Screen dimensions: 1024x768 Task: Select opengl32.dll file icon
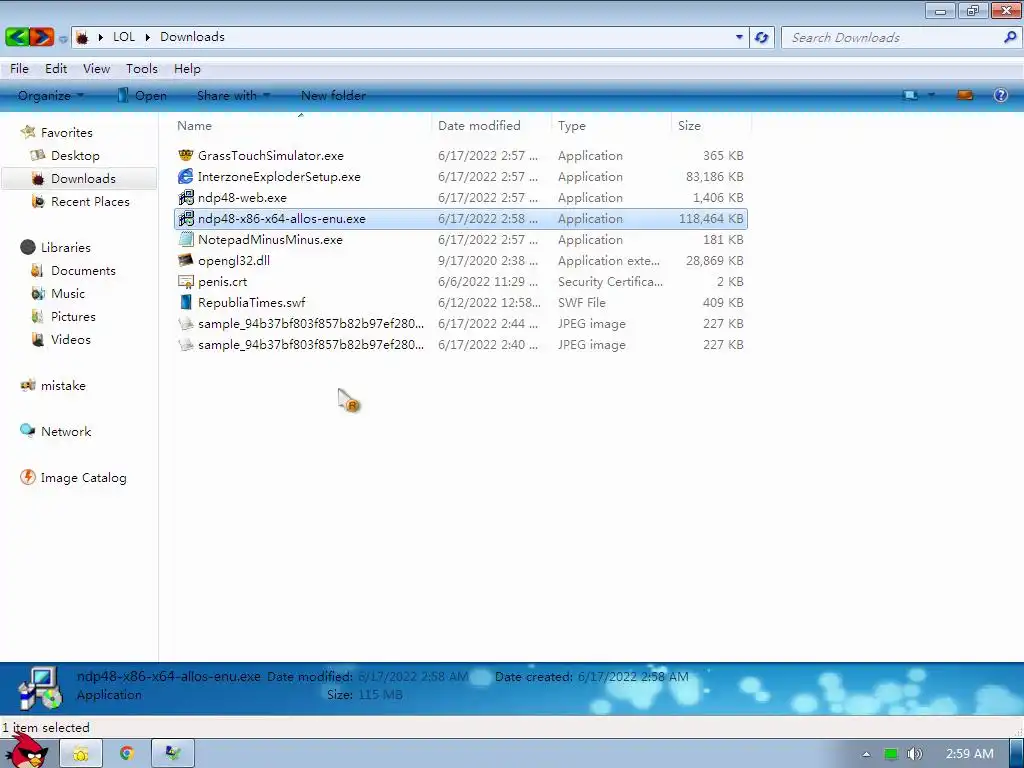point(186,261)
